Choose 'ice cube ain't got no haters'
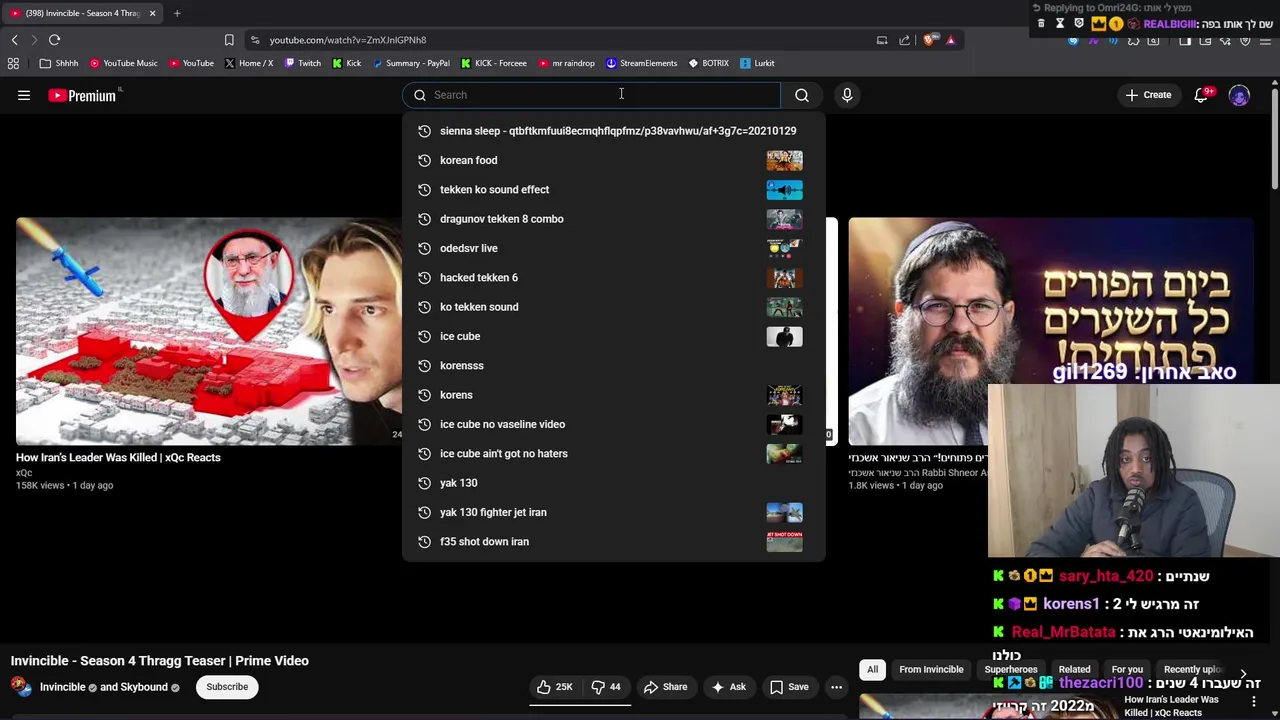1280x720 pixels. [x=614, y=453]
